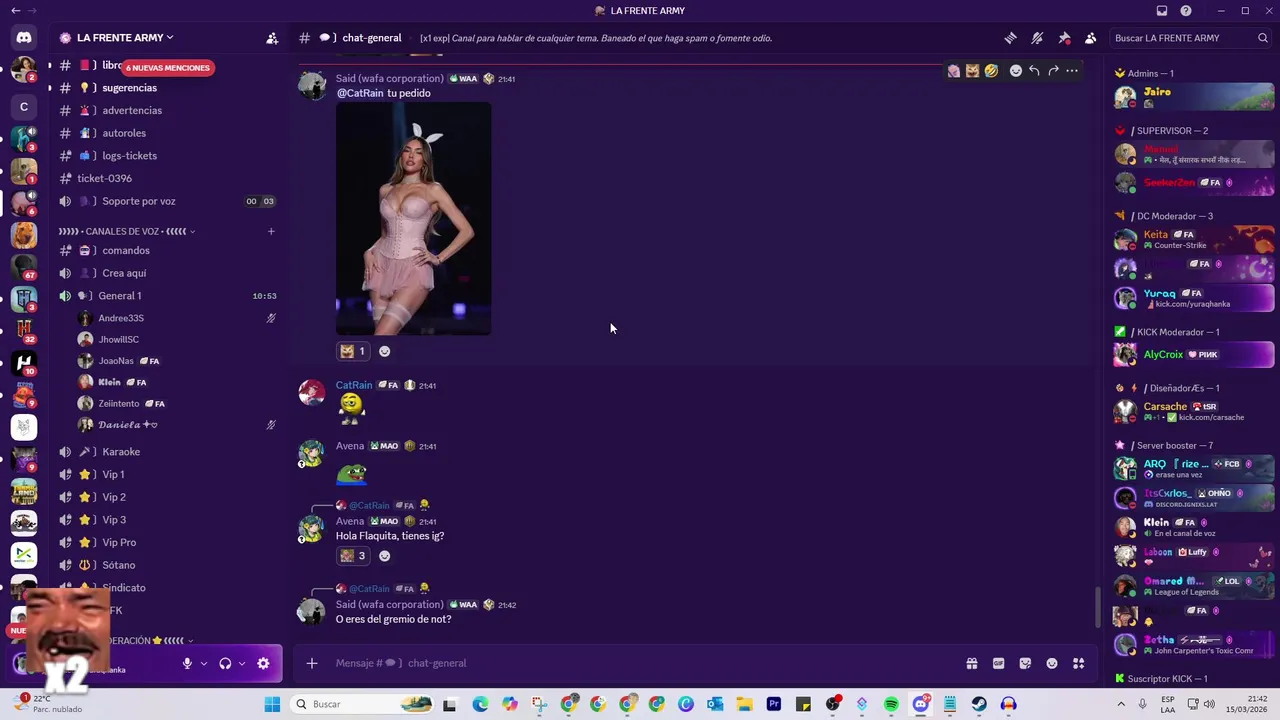This screenshot has width=1280, height=720.
Task: Click the attach plus button in message box
Action: point(312,663)
